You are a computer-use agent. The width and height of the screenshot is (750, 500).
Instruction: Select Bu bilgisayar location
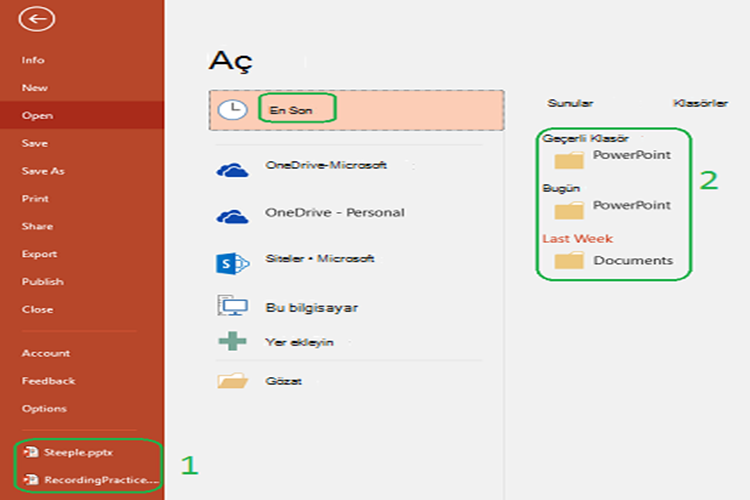(x=312, y=307)
